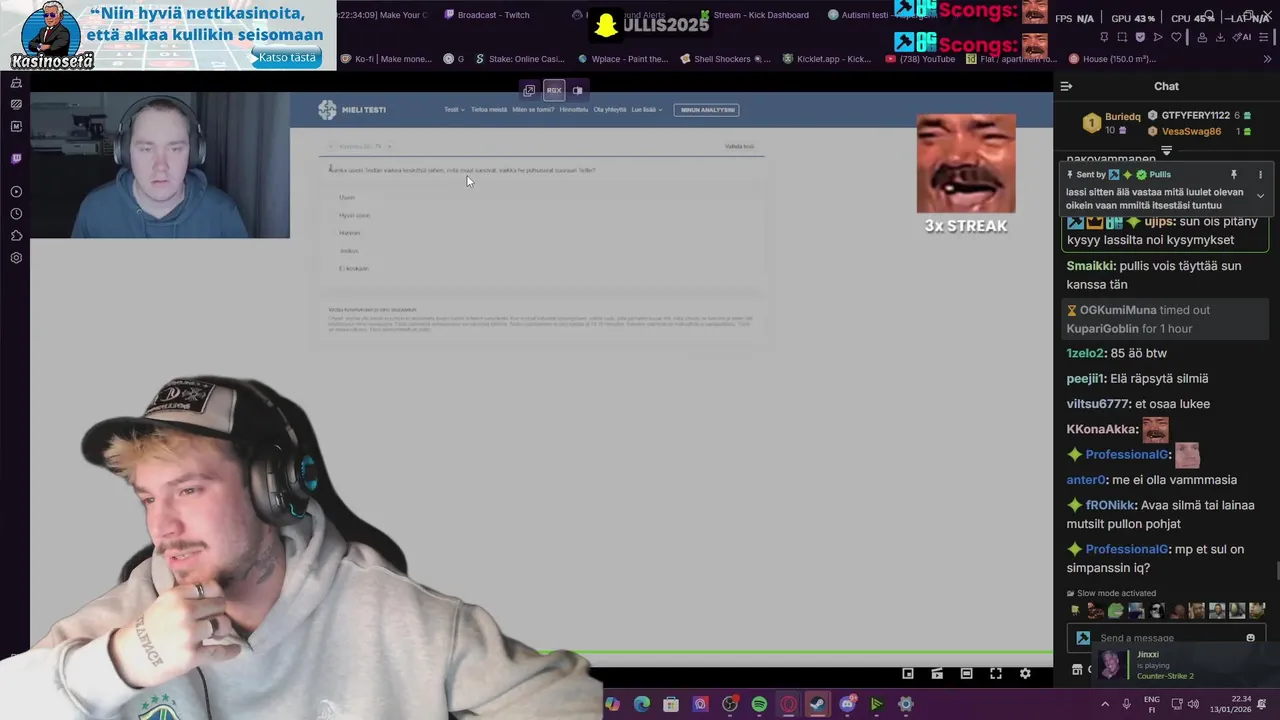1280x720 pixels.
Task: Open Microsoft Edge from the taskbar
Action: click(x=642, y=705)
